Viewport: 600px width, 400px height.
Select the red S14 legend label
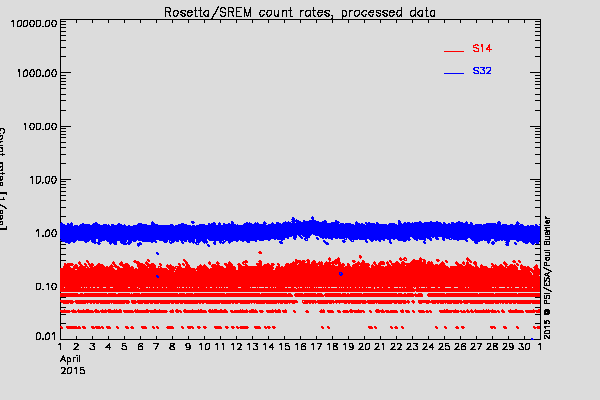[481, 49]
